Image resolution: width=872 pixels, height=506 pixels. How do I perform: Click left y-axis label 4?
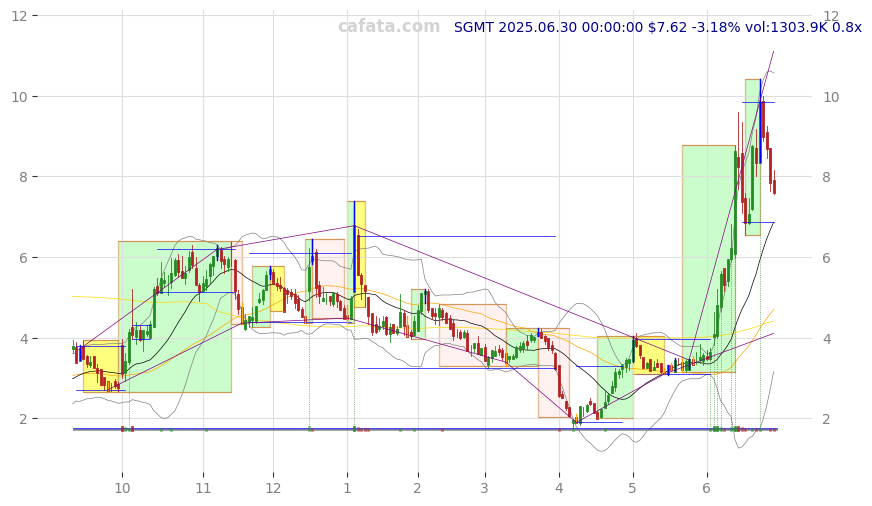(24, 338)
